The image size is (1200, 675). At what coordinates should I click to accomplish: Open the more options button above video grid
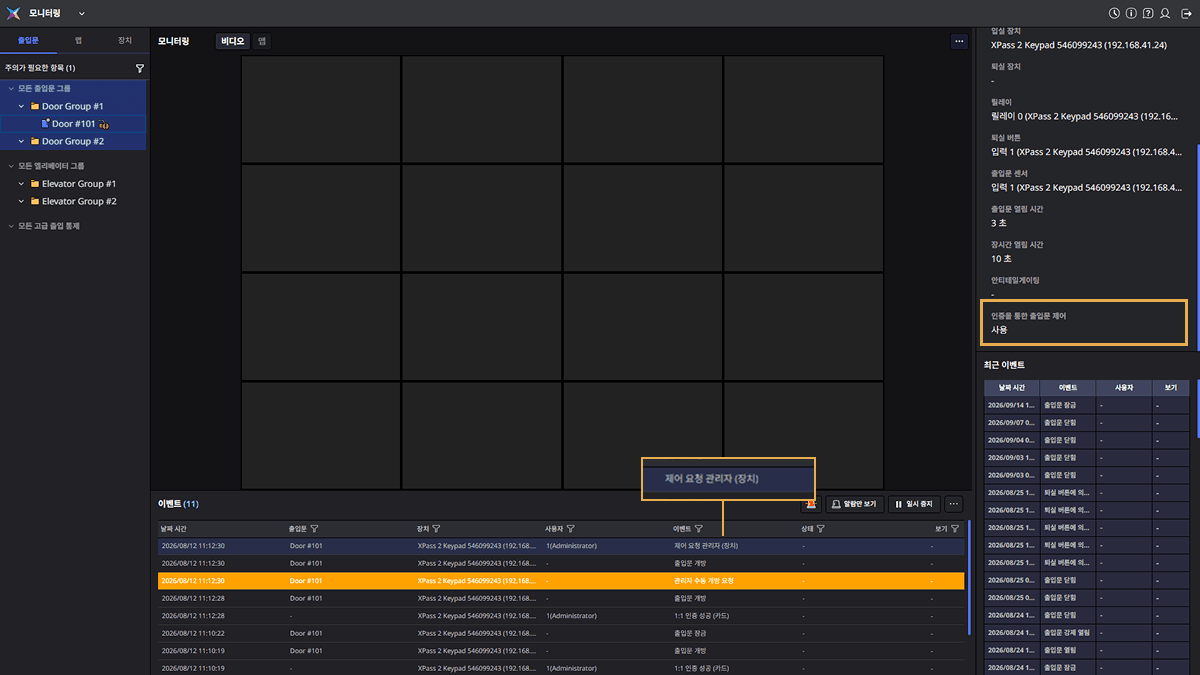(x=959, y=41)
